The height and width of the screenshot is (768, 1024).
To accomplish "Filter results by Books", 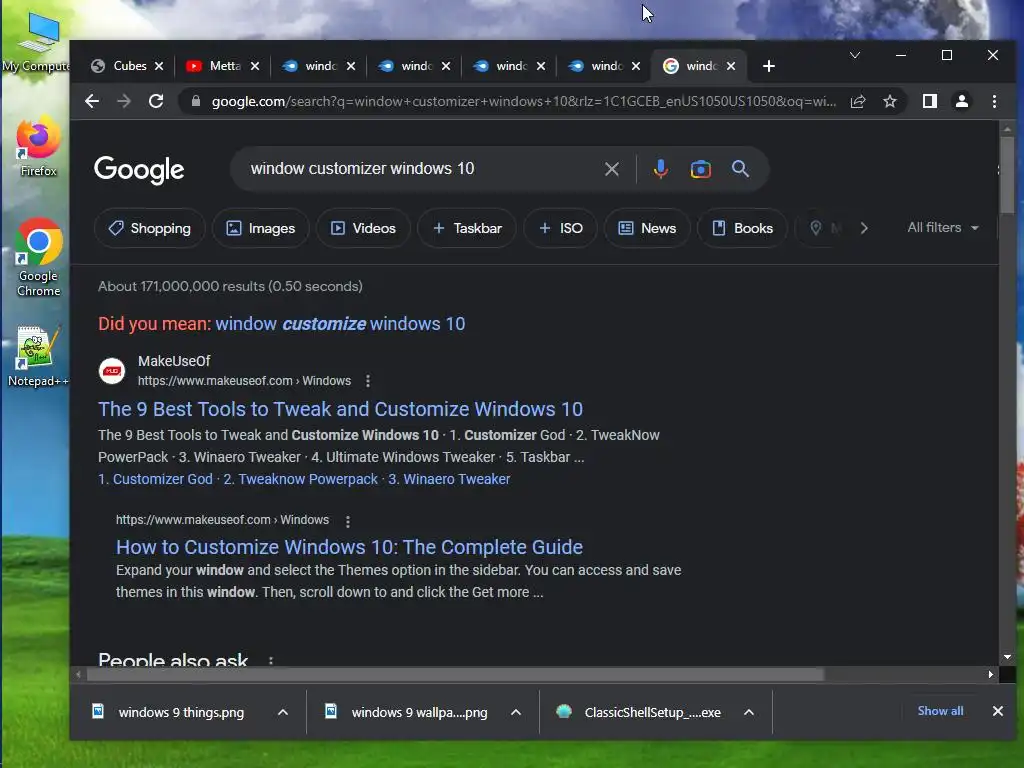I will point(742,228).
